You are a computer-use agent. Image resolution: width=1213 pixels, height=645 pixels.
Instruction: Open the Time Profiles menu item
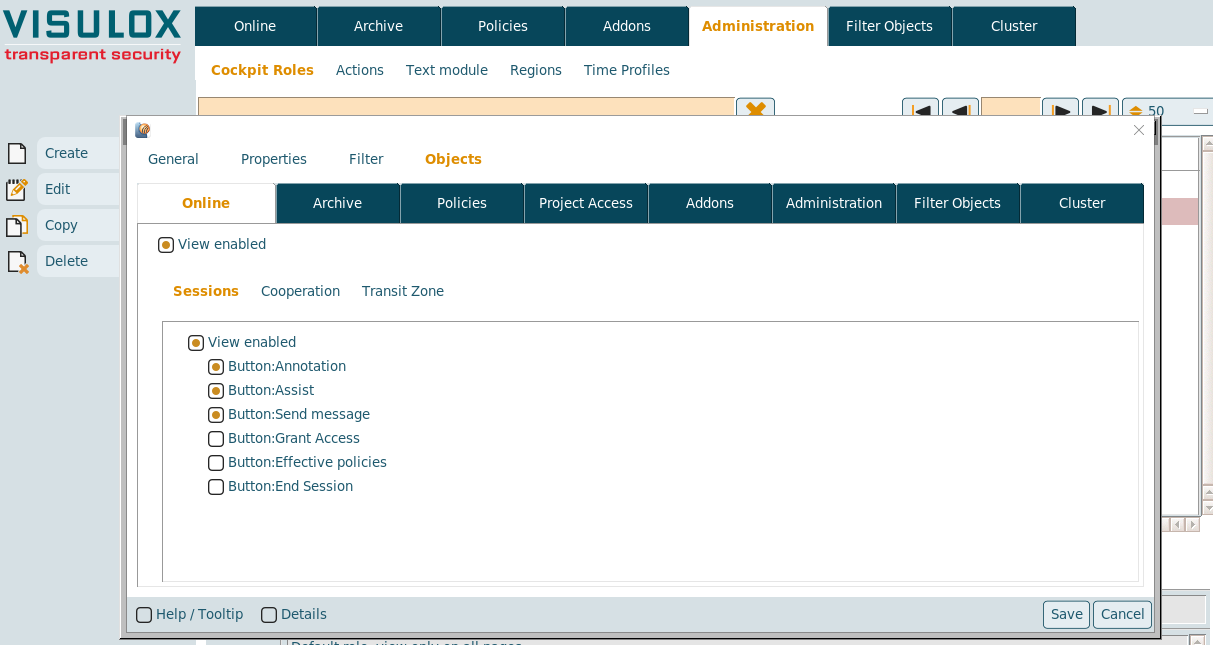coord(627,70)
